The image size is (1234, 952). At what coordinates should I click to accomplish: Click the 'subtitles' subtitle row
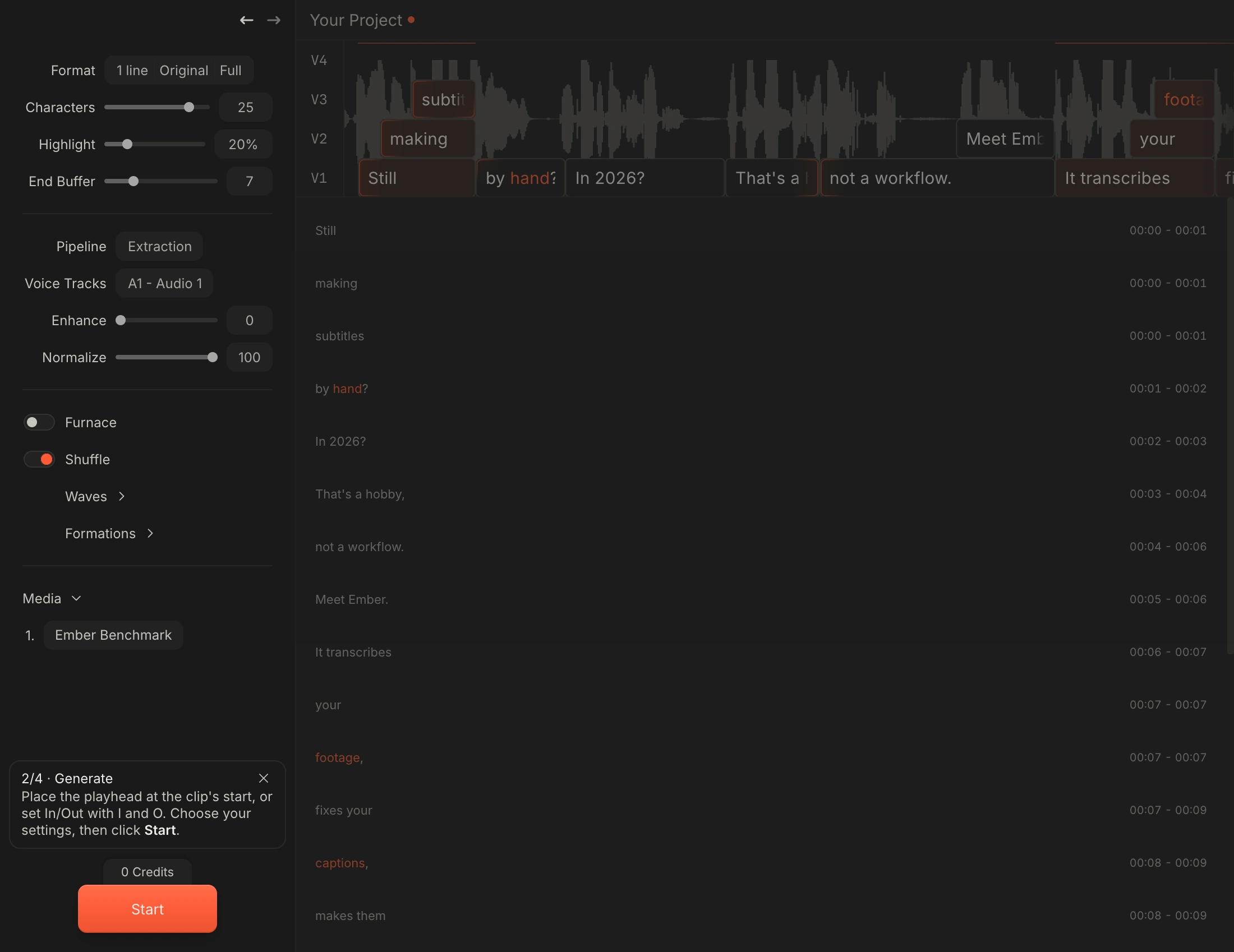pyautogui.click(x=761, y=336)
